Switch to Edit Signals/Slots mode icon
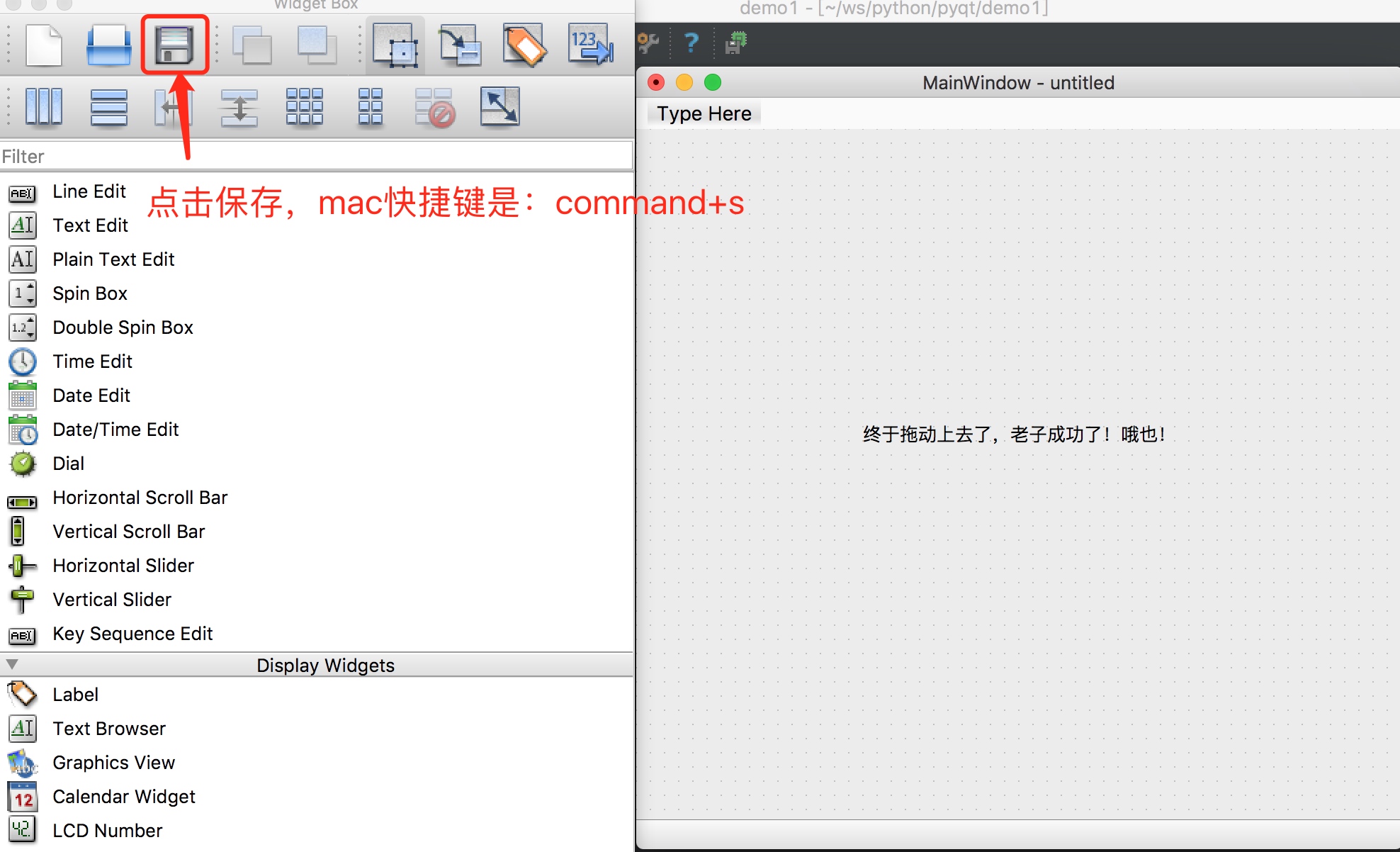 coord(460,45)
